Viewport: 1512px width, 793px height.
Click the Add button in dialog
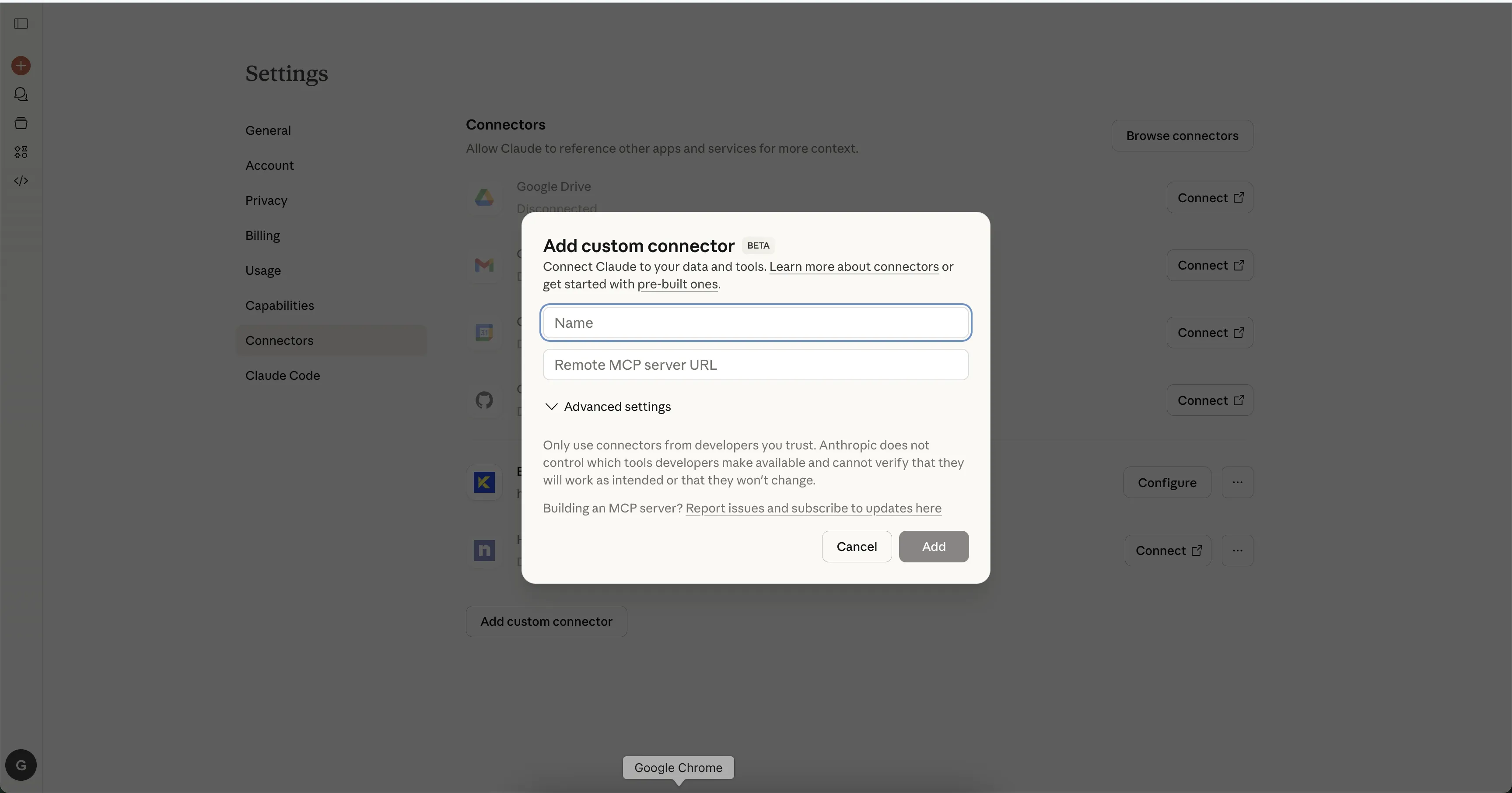point(933,547)
